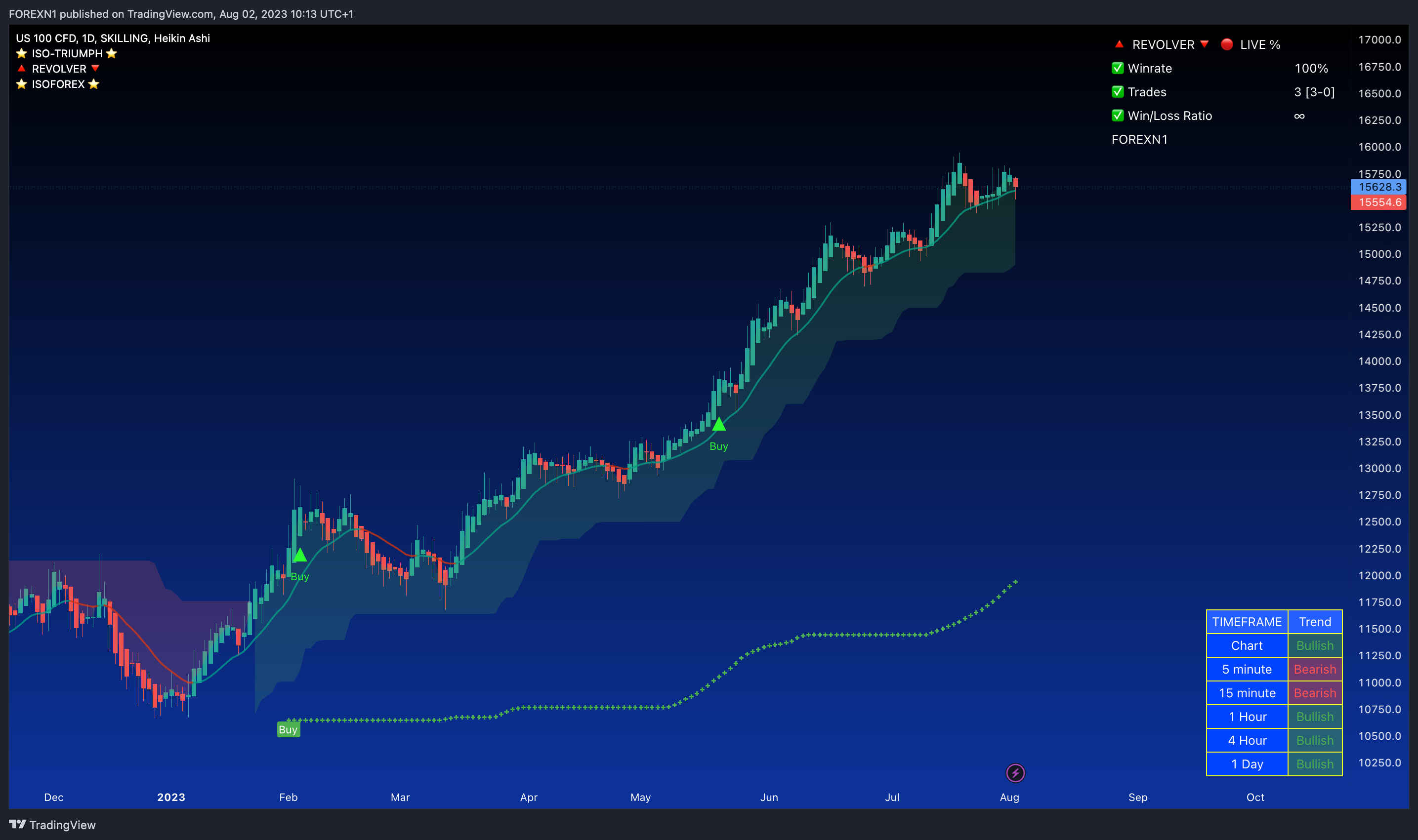Click the red circle LIVE % indicator
The width and height of the screenshot is (1418, 840).
1227,44
